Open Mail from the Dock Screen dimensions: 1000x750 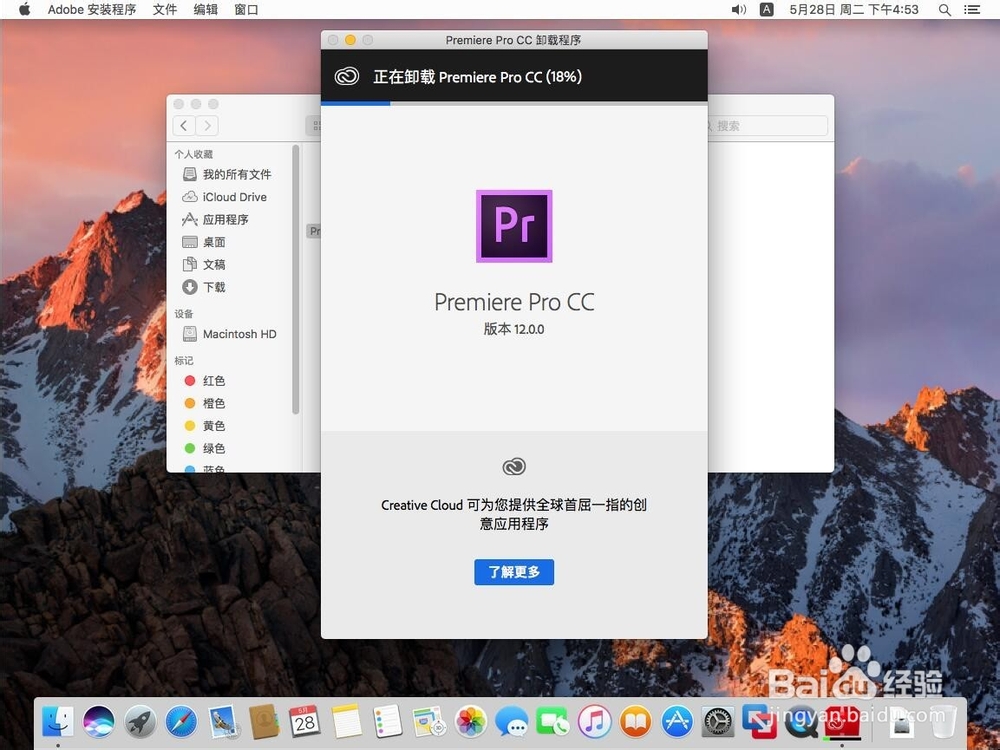pos(223,722)
